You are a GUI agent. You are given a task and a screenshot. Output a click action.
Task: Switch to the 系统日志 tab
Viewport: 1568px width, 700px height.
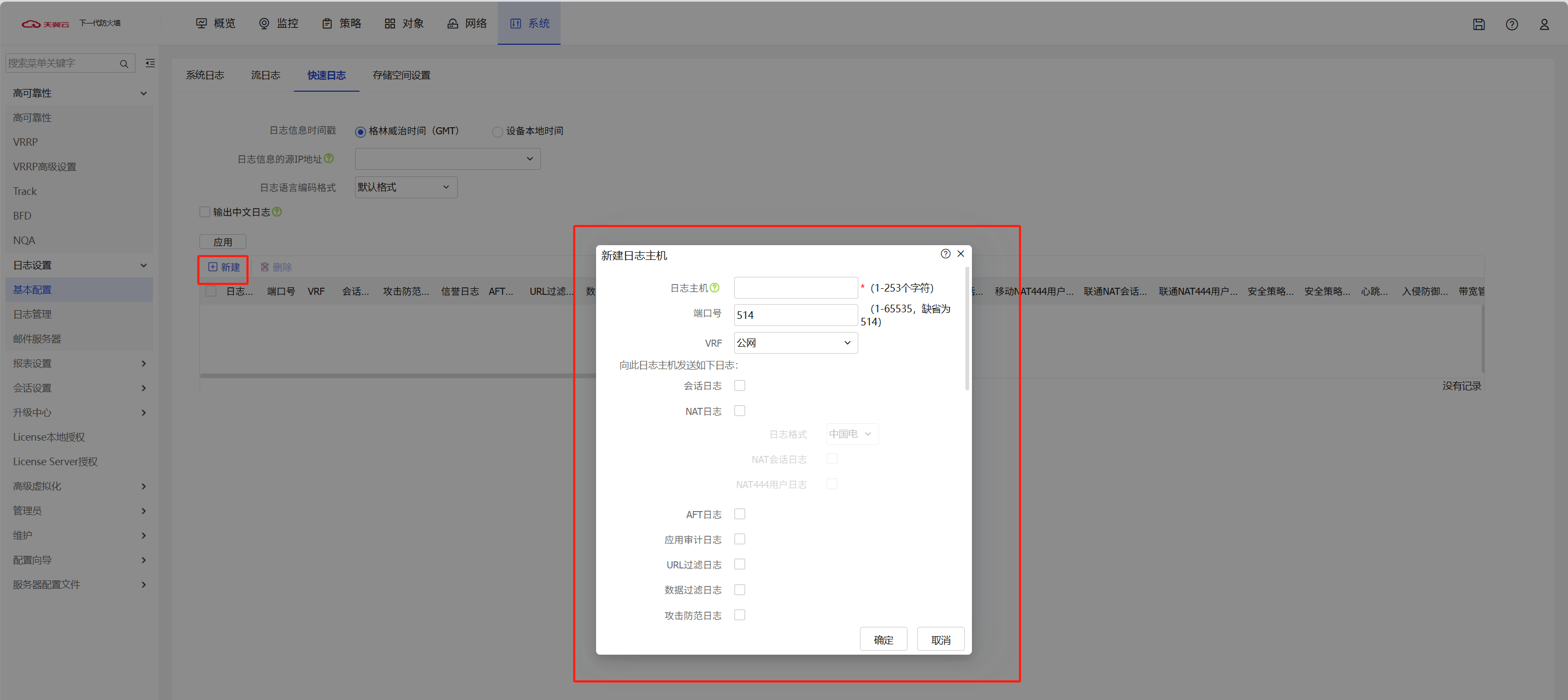click(205, 75)
